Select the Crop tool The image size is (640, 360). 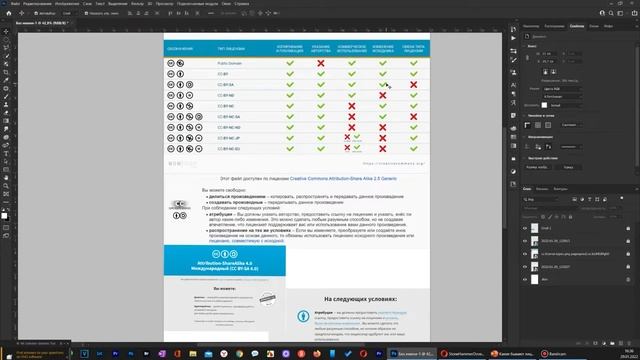pyautogui.click(x=6, y=72)
